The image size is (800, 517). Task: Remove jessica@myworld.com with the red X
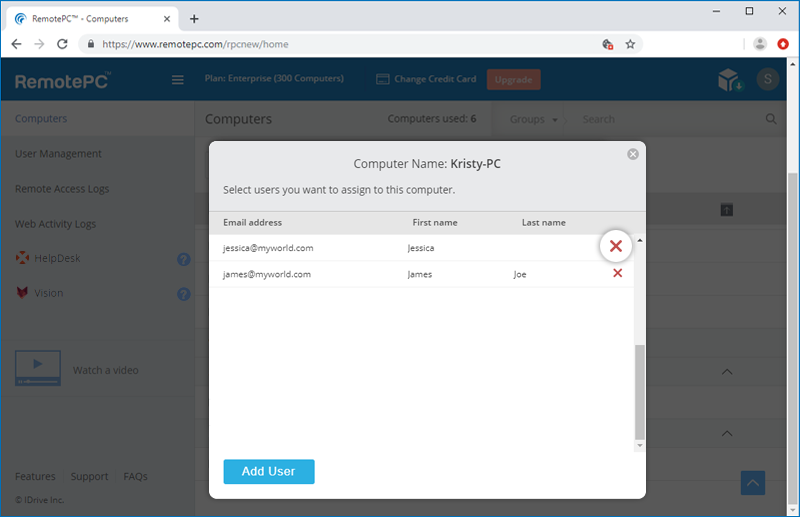(616, 246)
